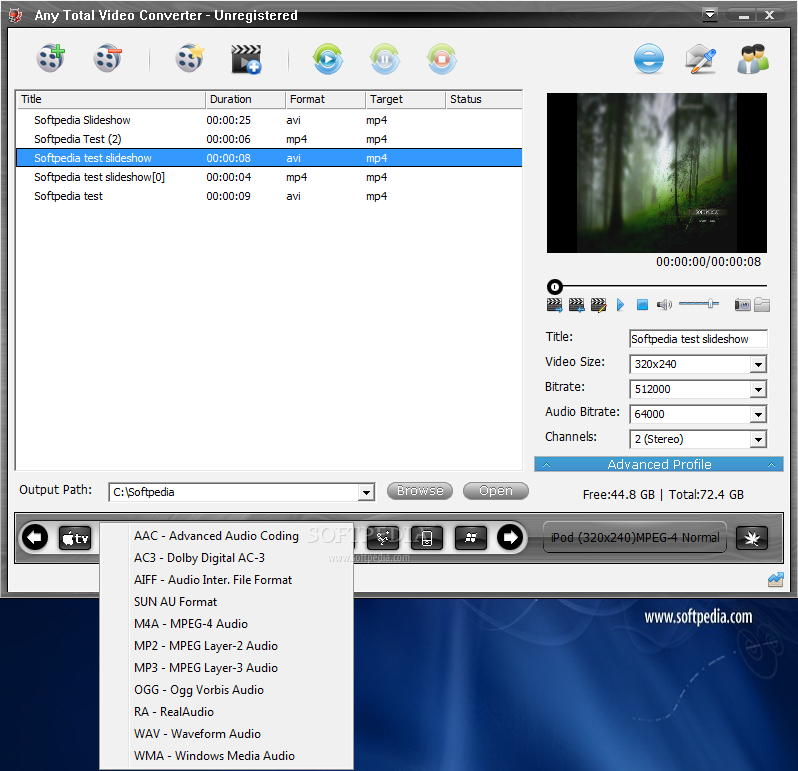798x771 pixels.
Task: Click the clapperboard with left arrow icon
Action: pyautogui.click(x=576, y=305)
